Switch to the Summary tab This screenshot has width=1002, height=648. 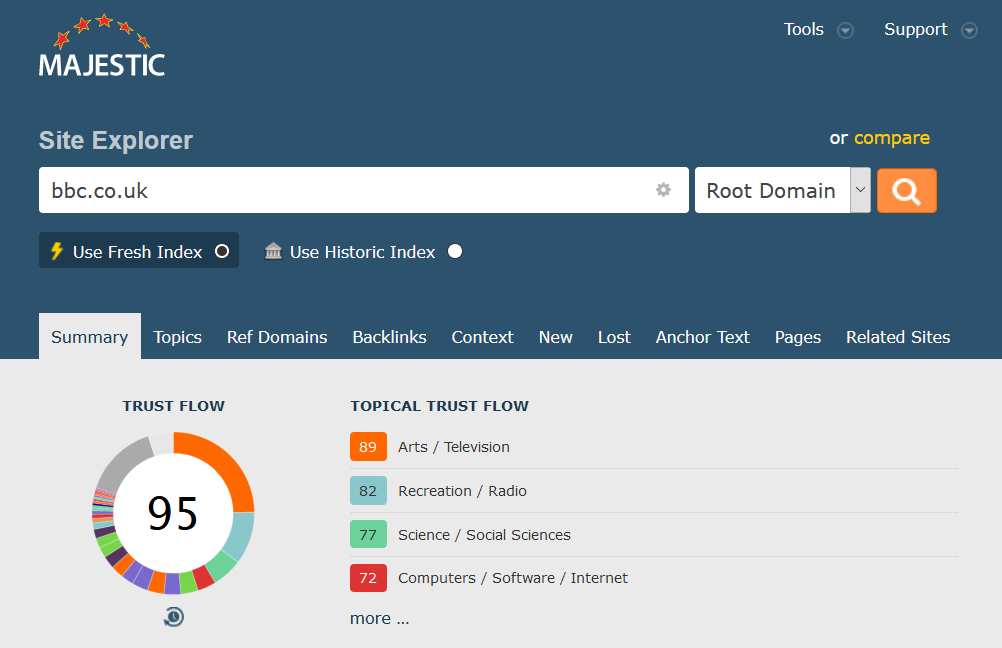click(89, 336)
